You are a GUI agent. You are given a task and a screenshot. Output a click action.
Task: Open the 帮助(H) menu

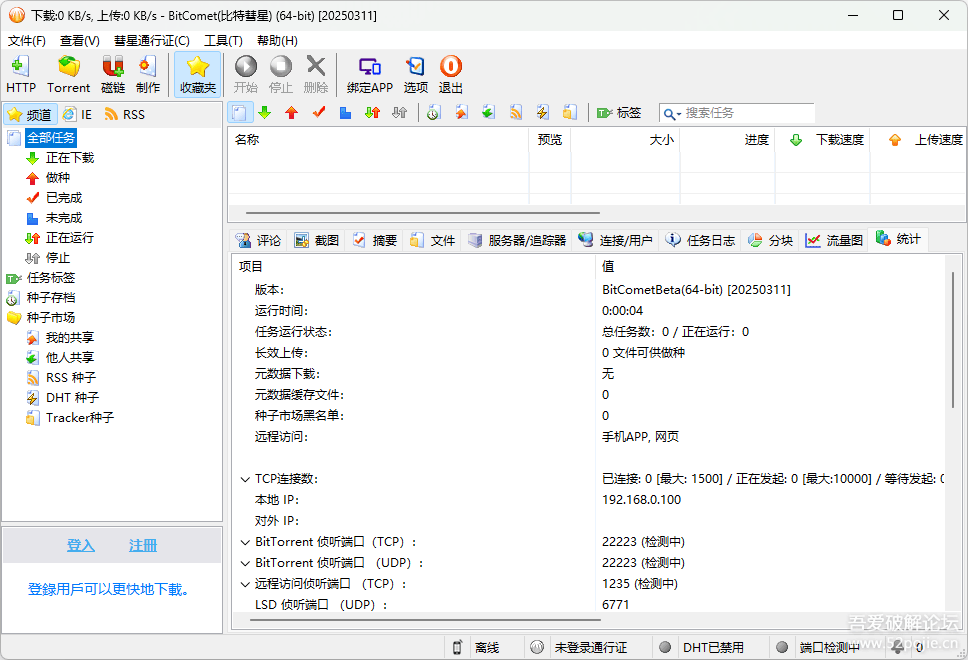277,41
